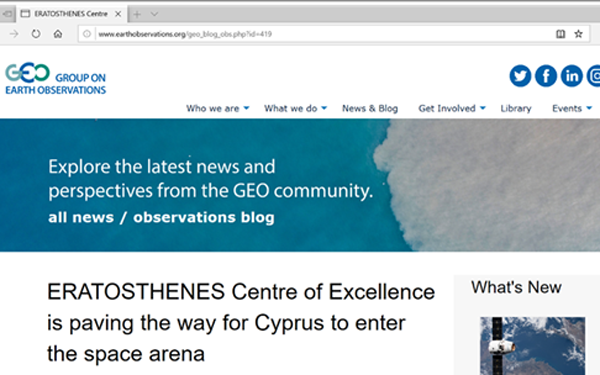600x375 pixels.
Task: Expand the Events menu
Action: click(572, 109)
